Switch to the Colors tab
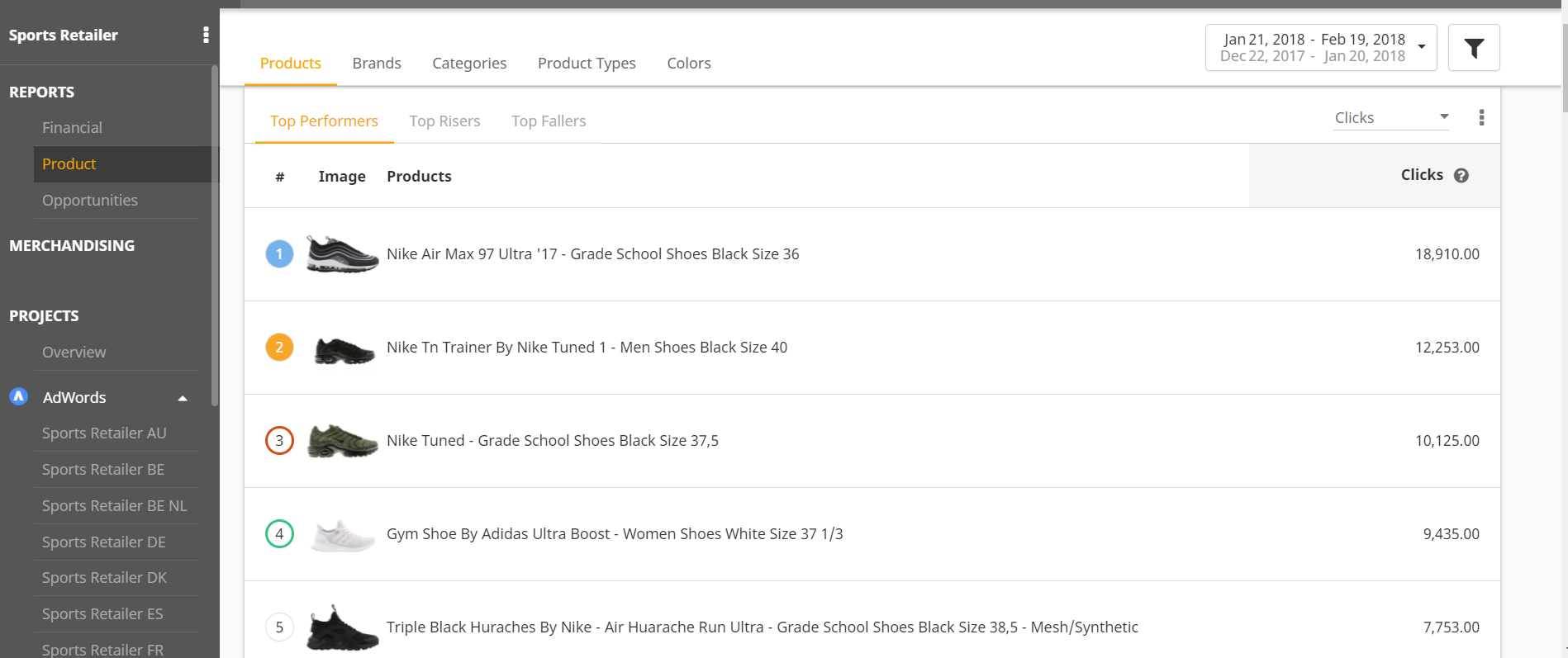The width and height of the screenshot is (1568, 658). pos(689,64)
